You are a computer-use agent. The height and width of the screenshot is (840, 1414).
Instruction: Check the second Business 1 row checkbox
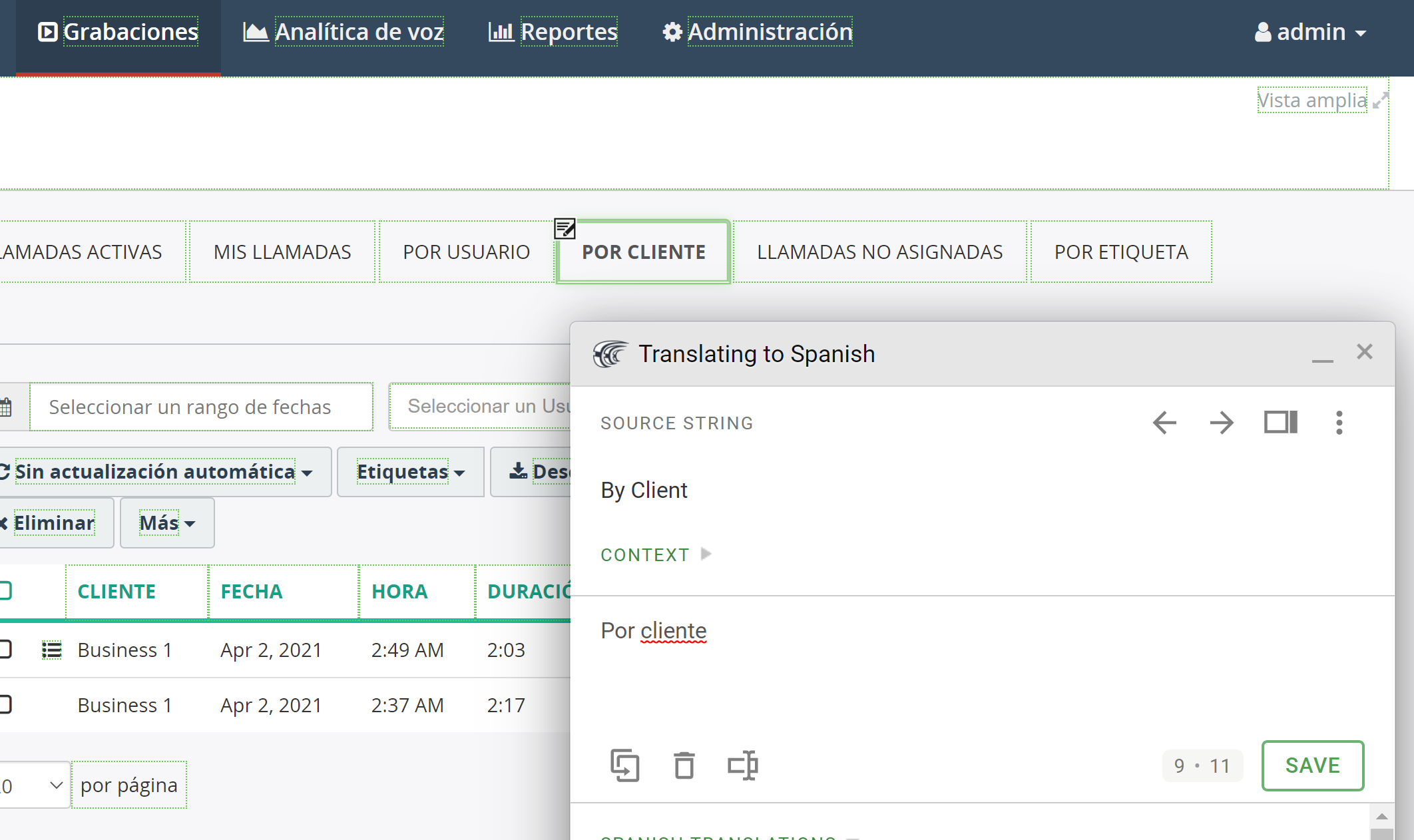coord(5,704)
